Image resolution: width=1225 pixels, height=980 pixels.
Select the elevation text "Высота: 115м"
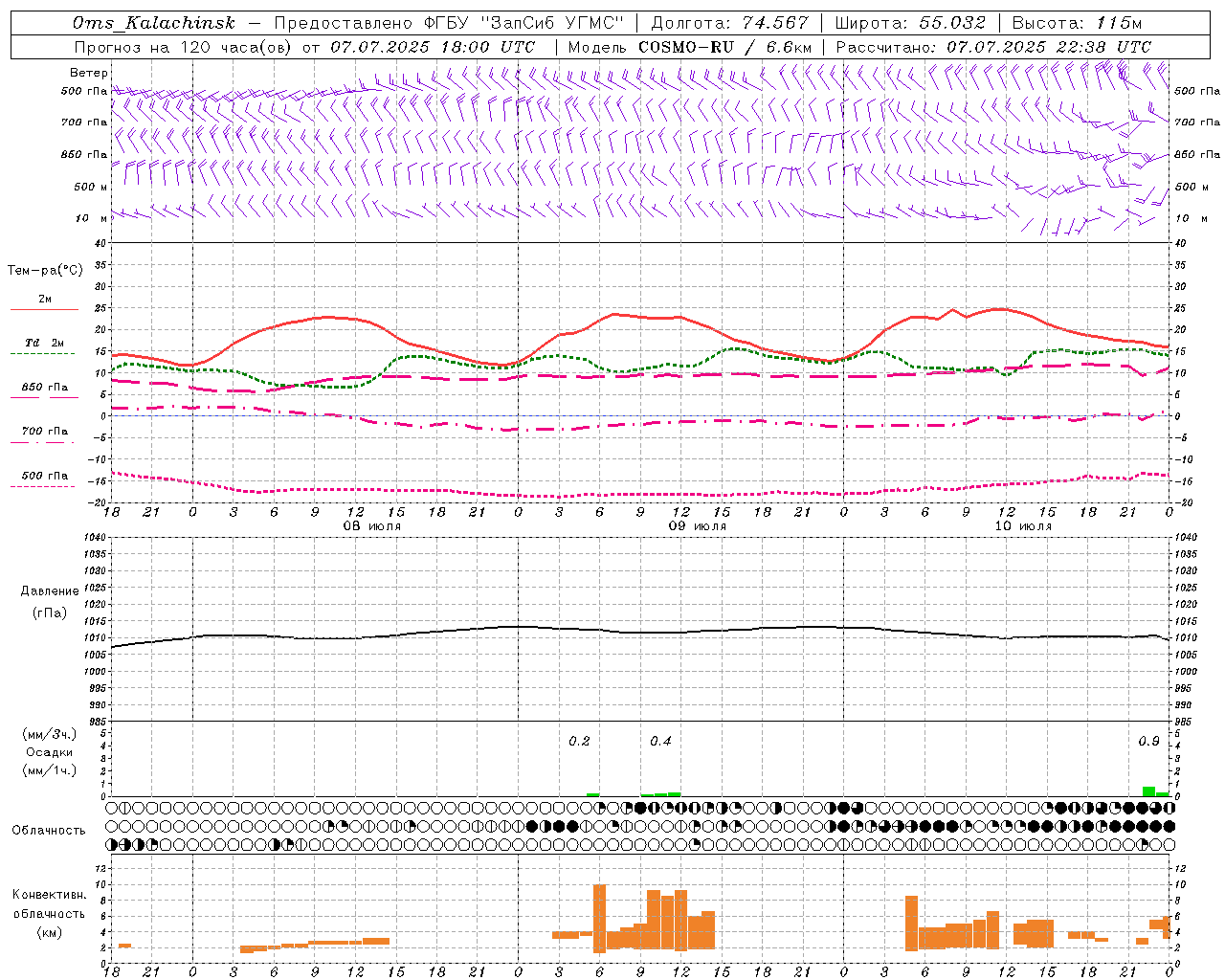1077,23
